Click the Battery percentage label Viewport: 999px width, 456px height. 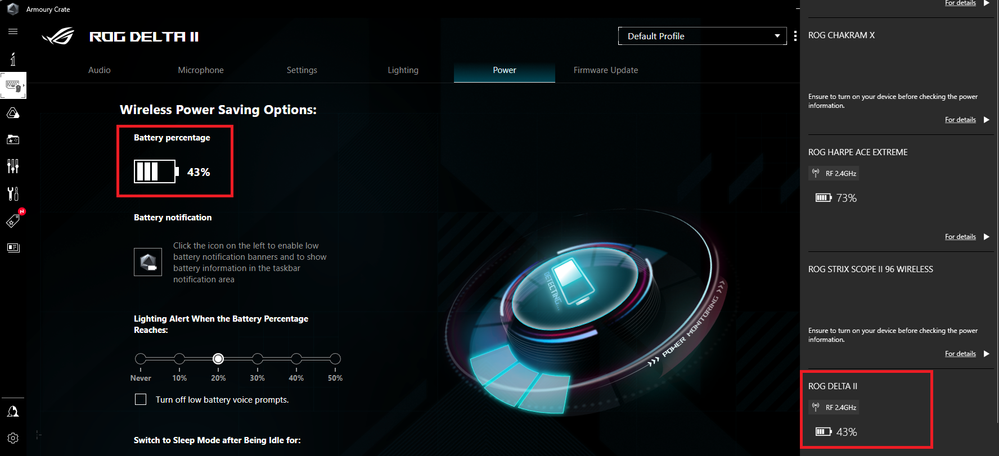[x=172, y=138]
